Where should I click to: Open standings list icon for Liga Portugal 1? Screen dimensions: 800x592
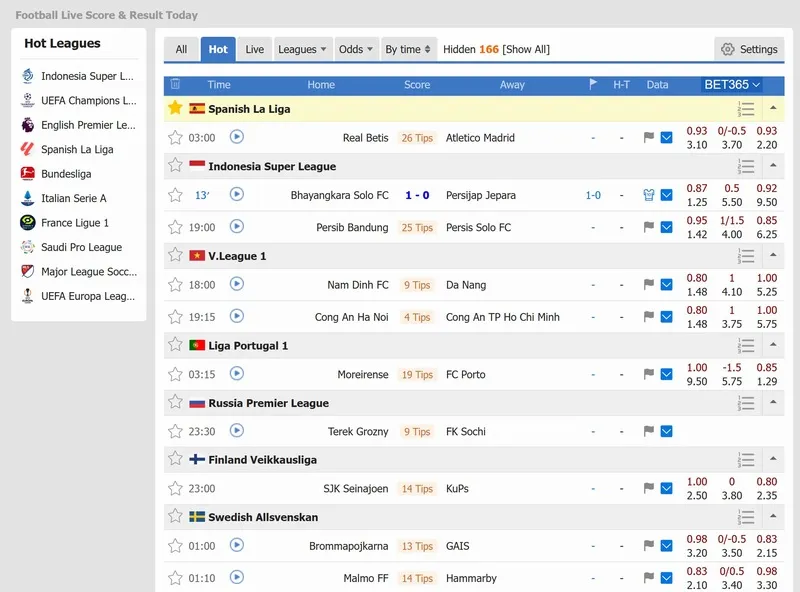746,345
